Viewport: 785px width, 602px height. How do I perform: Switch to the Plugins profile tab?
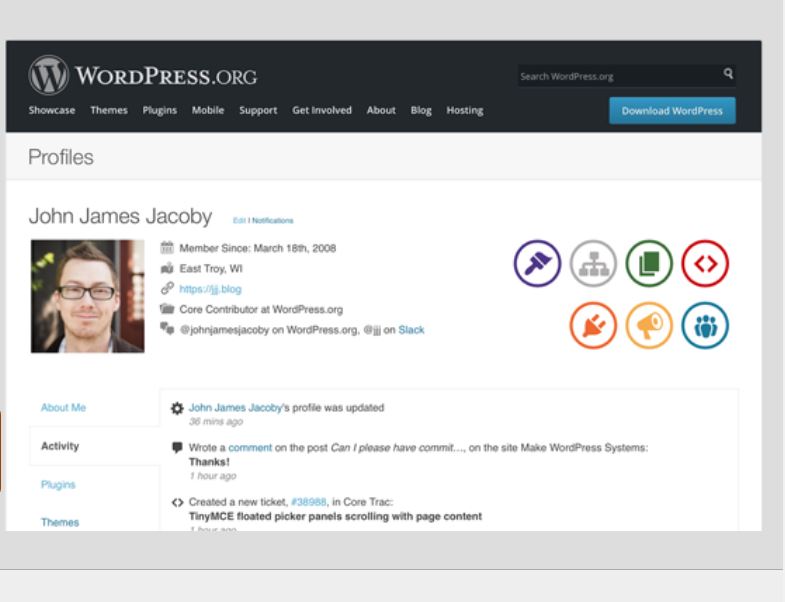tap(58, 484)
